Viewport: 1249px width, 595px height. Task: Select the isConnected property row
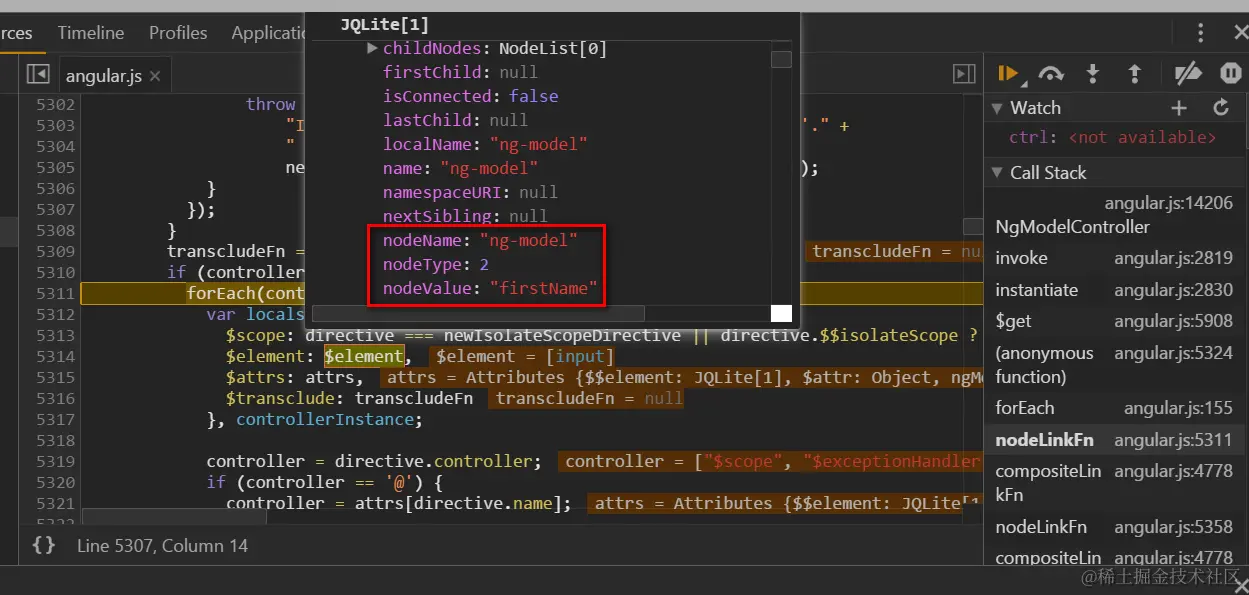point(470,96)
